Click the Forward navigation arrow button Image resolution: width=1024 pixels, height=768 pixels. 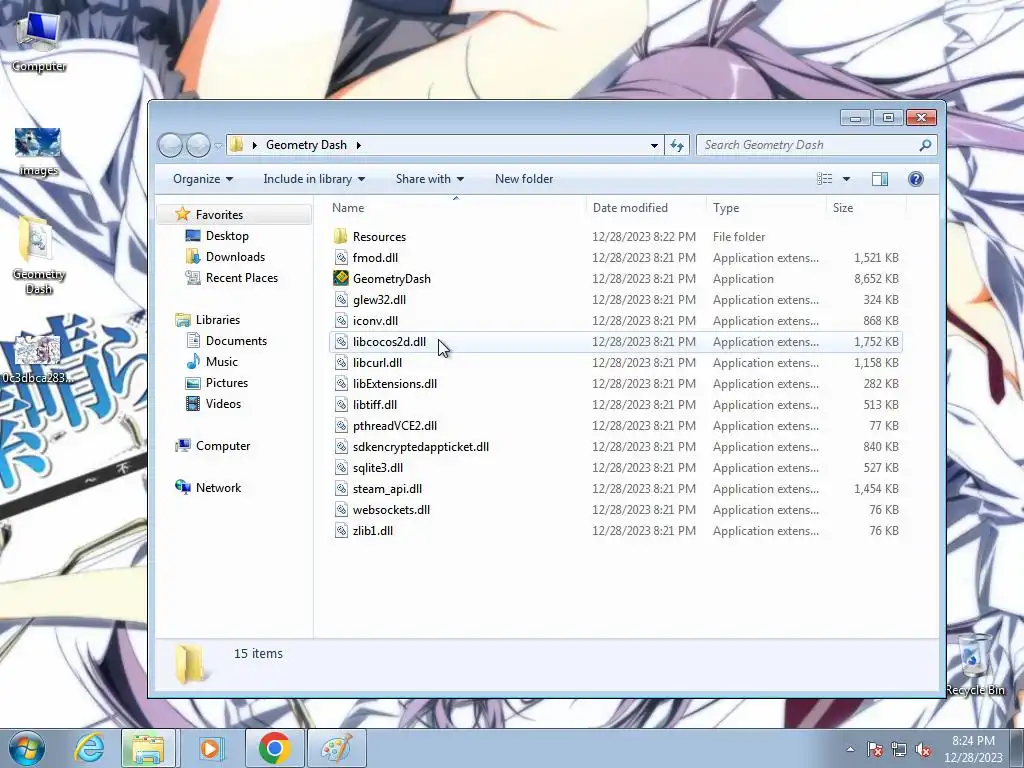click(198, 145)
